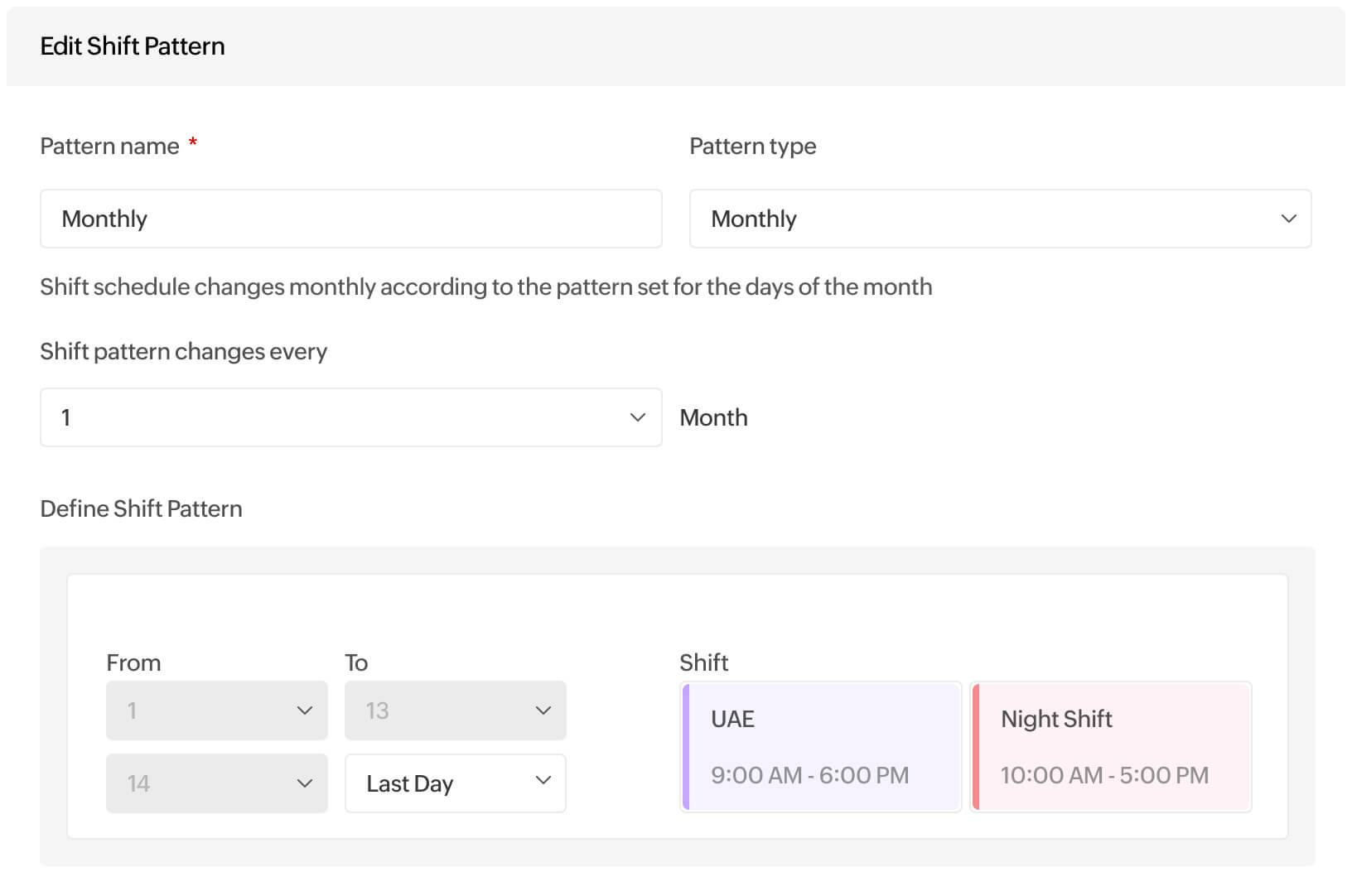
Task: Click the chevron beside From value 14
Action: (304, 783)
